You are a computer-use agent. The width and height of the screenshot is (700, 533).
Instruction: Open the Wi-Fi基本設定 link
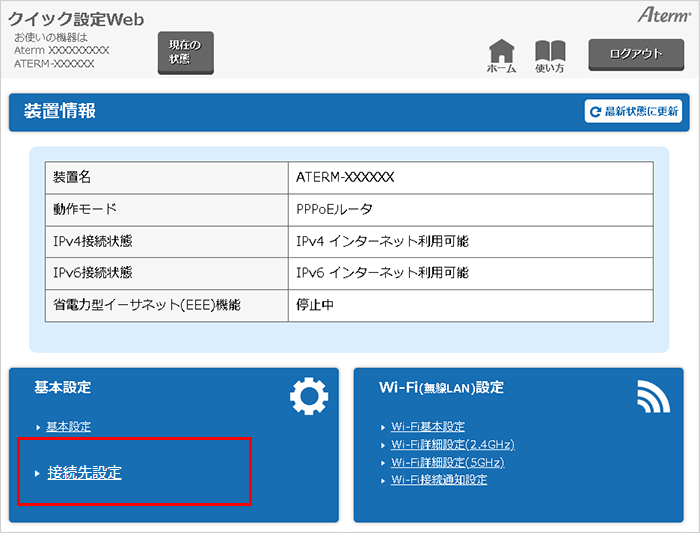pos(428,427)
